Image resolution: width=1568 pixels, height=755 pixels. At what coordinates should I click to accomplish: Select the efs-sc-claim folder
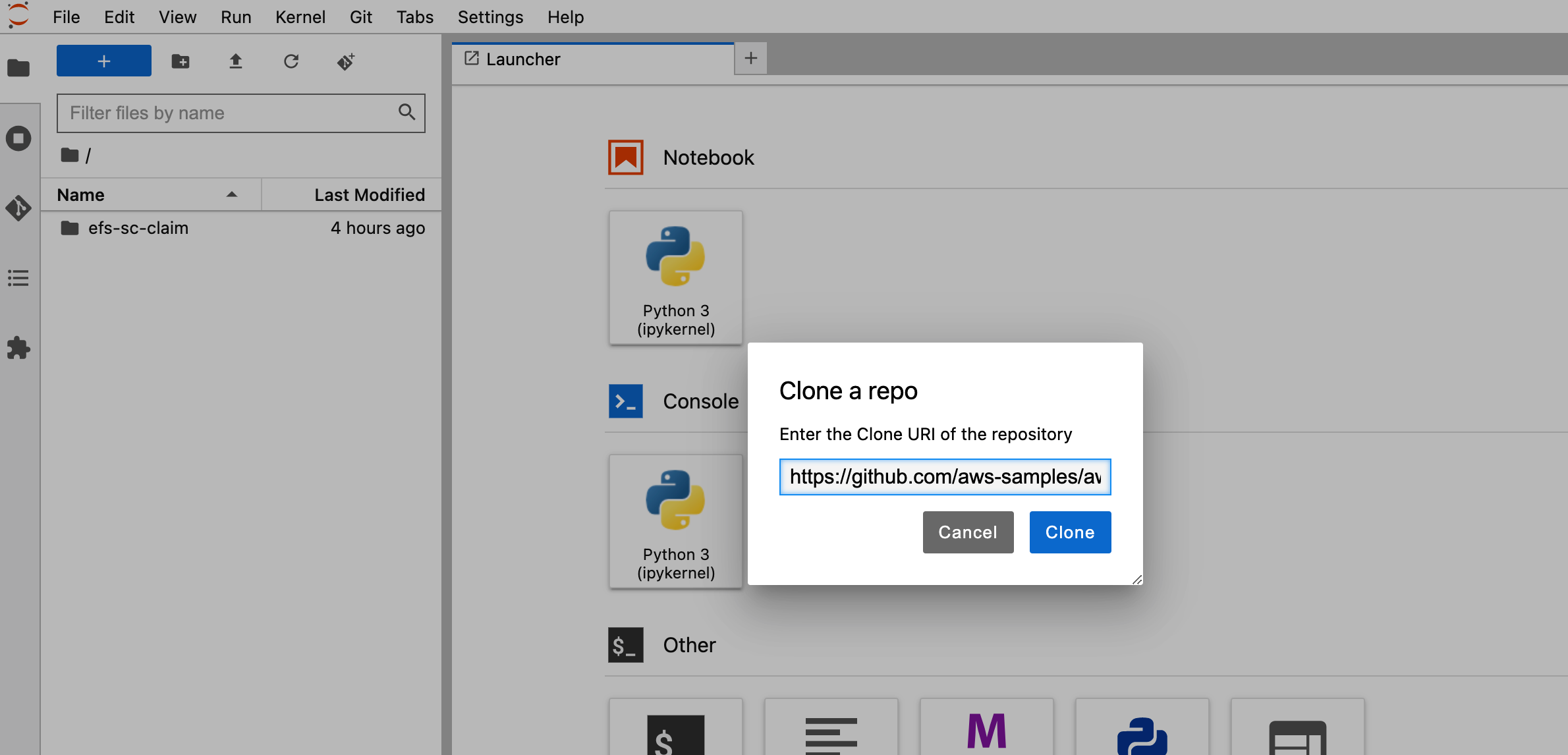coord(241,228)
